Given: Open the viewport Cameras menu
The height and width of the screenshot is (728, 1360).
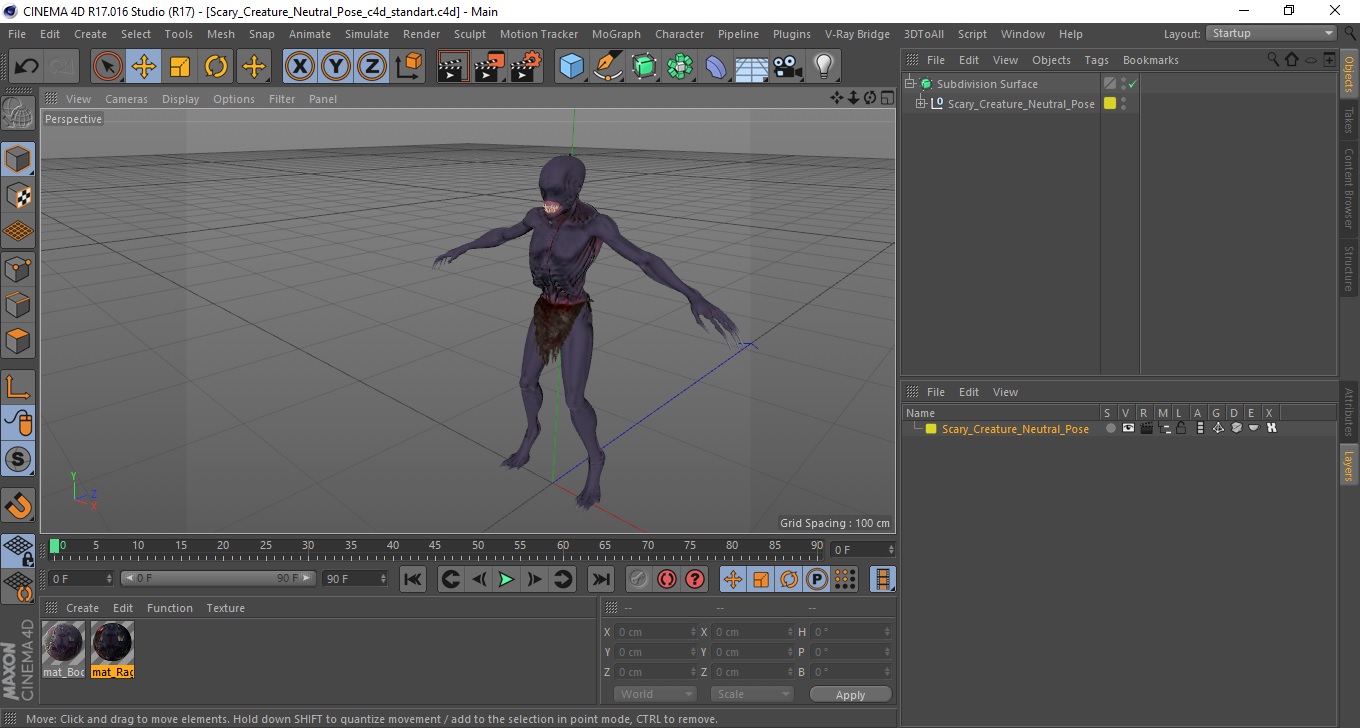Looking at the screenshot, I should 126,99.
